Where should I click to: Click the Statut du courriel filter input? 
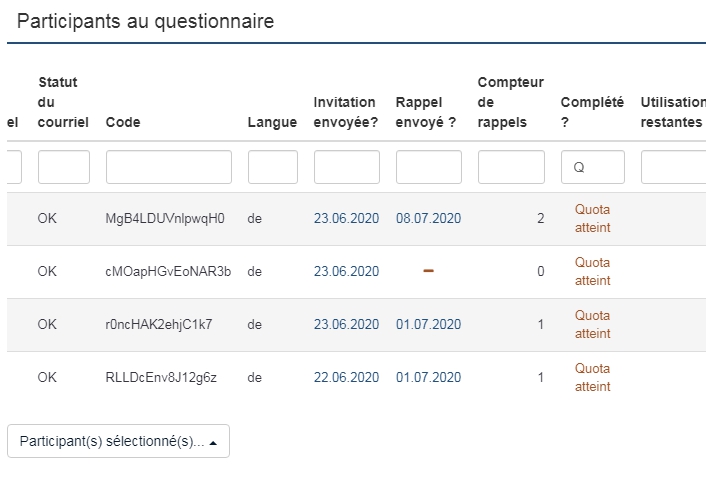point(64,167)
